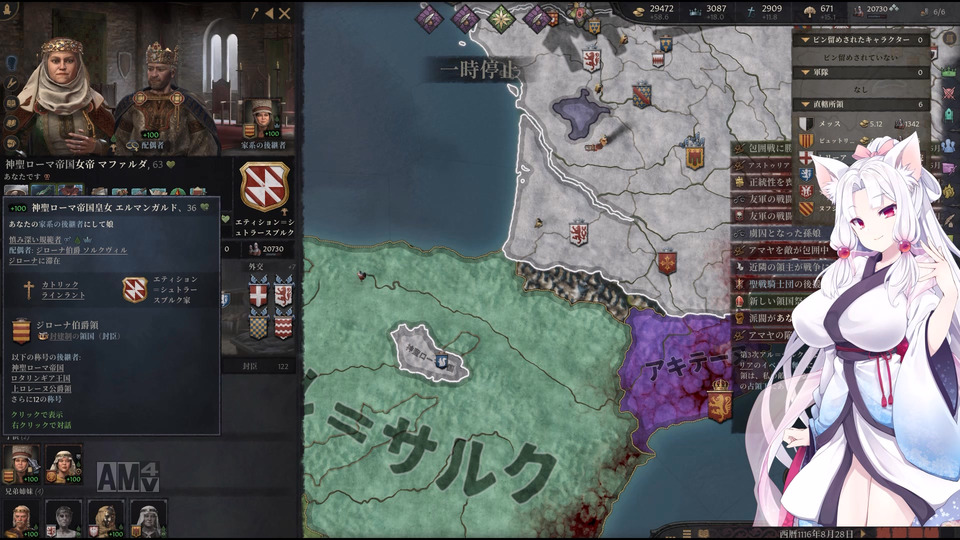Open the 家系の後継者 heir portrait
This screenshot has height=540, width=960.
pyautogui.click(x=263, y=119)
